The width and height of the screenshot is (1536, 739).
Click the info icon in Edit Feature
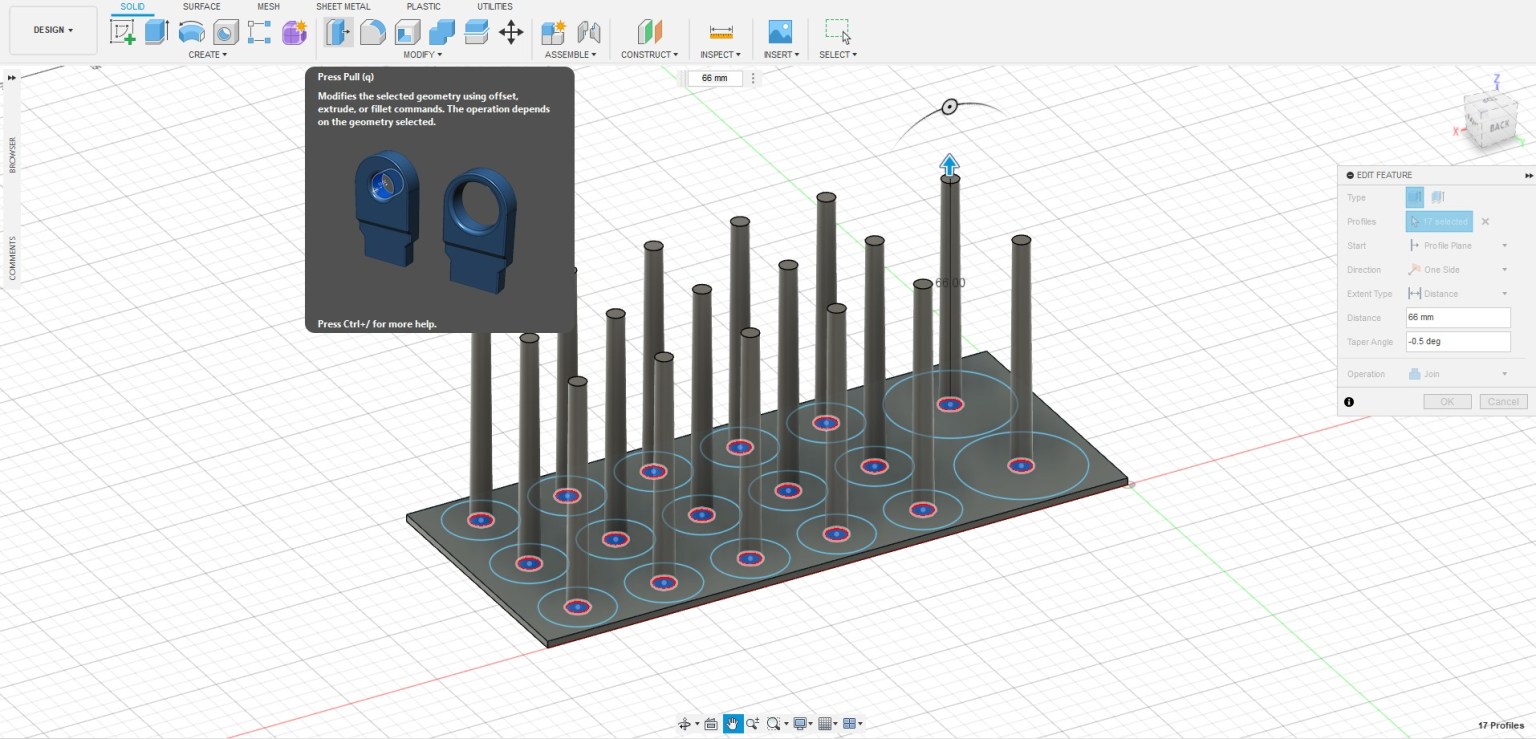click(x=1349, y=402)
